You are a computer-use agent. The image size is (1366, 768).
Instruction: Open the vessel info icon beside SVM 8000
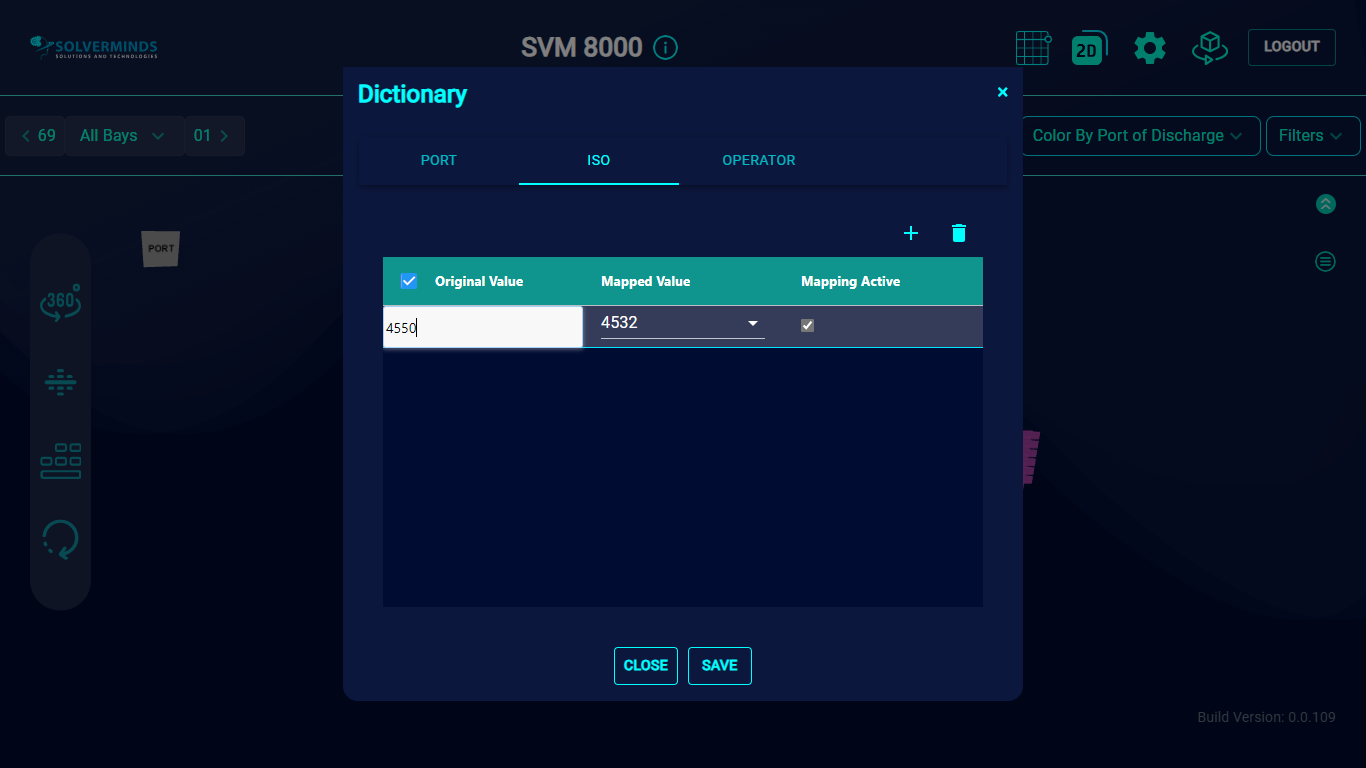coord(665,47)
